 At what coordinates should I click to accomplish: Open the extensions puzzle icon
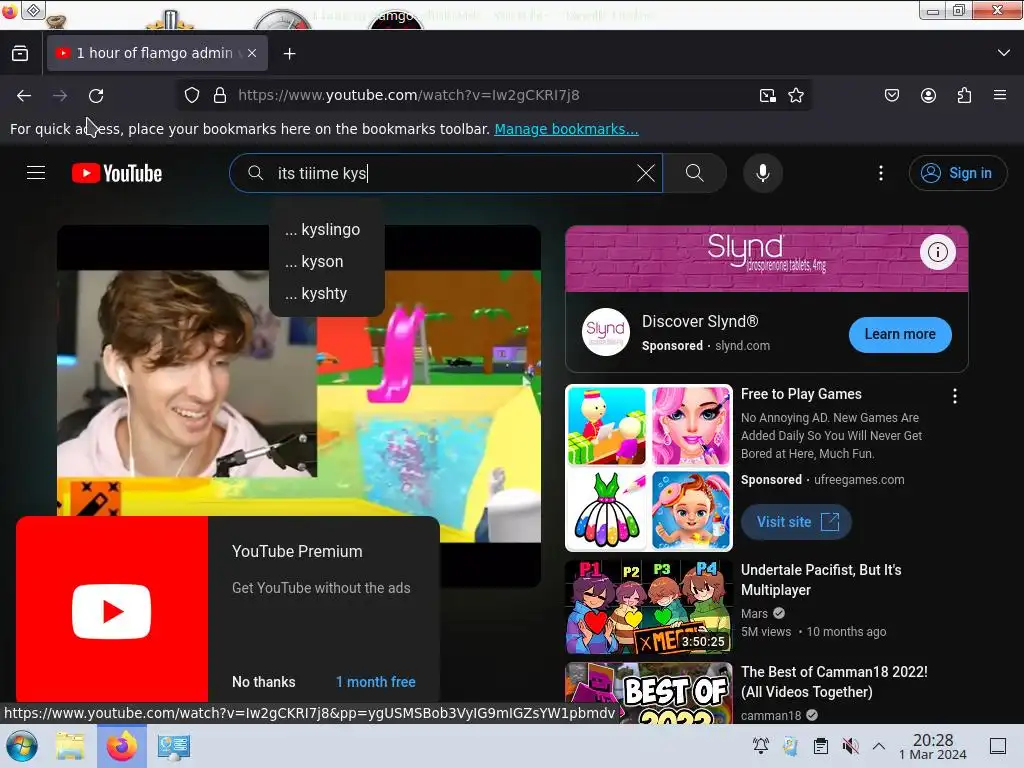tap(964, 95)
